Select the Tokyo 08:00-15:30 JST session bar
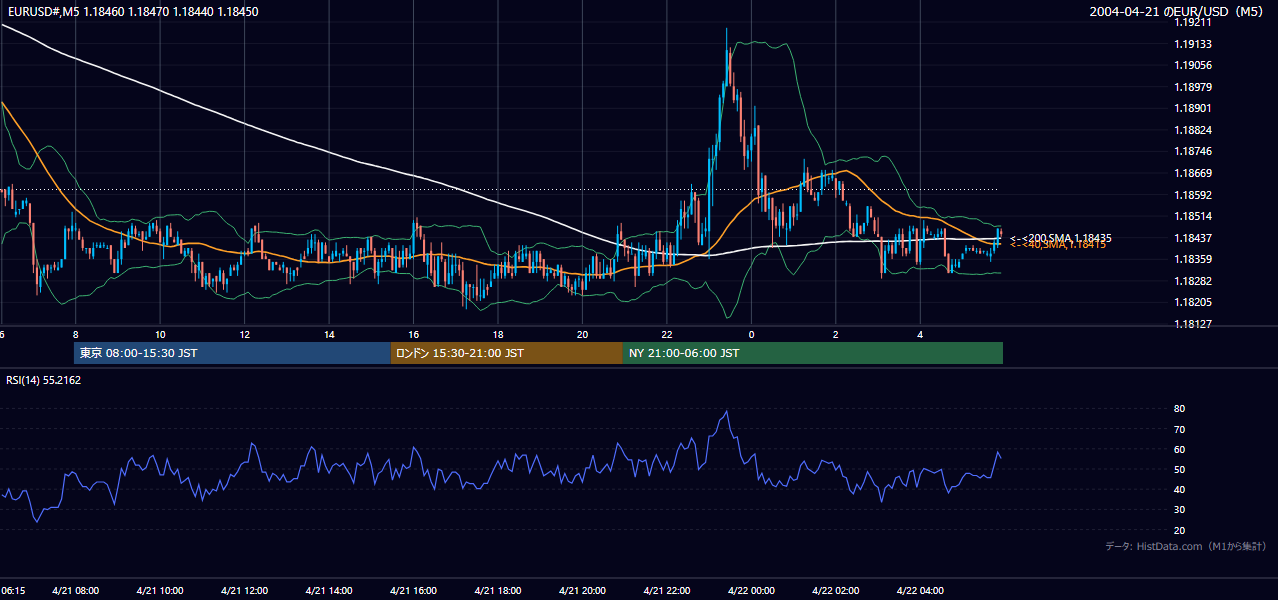Screen dimensions: 1278x600 pos(232,353)
